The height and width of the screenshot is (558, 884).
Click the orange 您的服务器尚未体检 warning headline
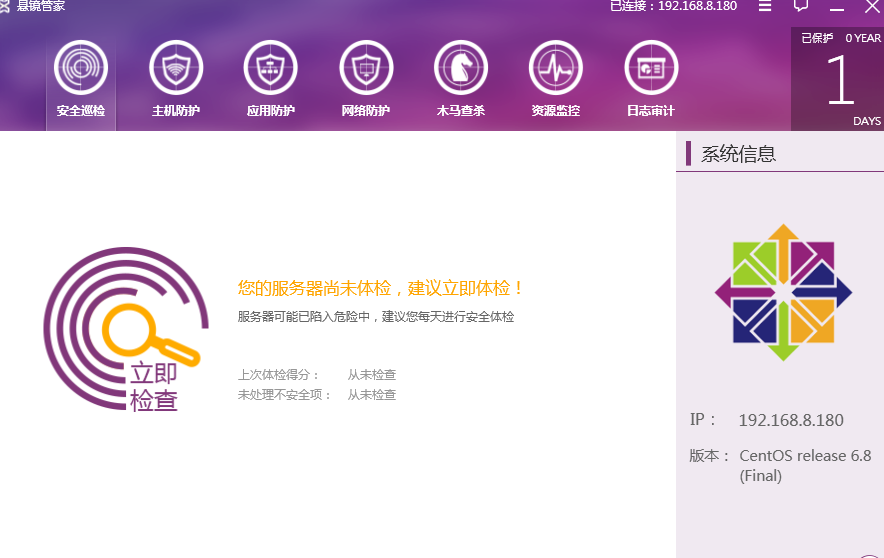click(381, 288)
